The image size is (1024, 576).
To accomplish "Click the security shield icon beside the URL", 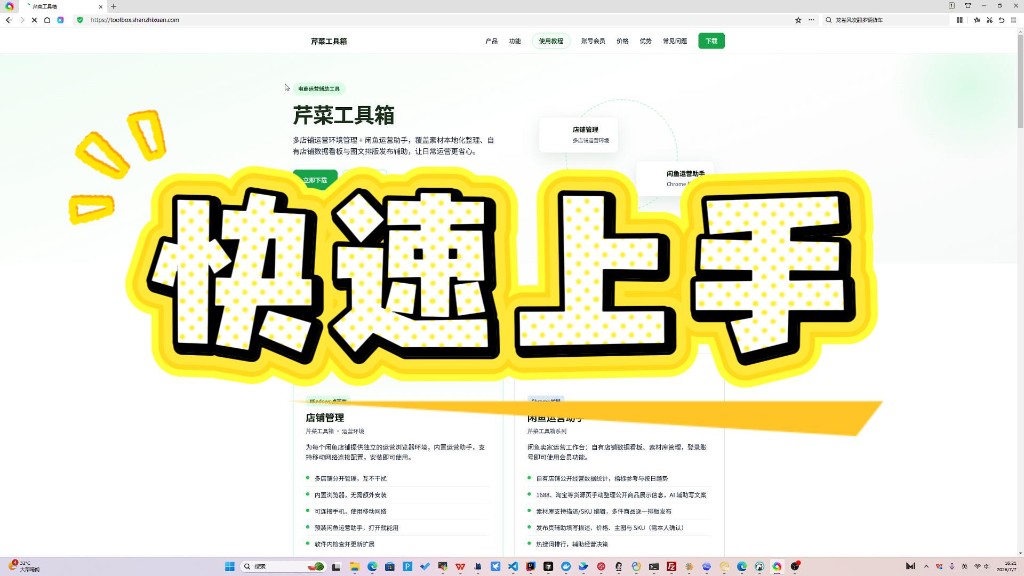I will [x=80, y=20].
